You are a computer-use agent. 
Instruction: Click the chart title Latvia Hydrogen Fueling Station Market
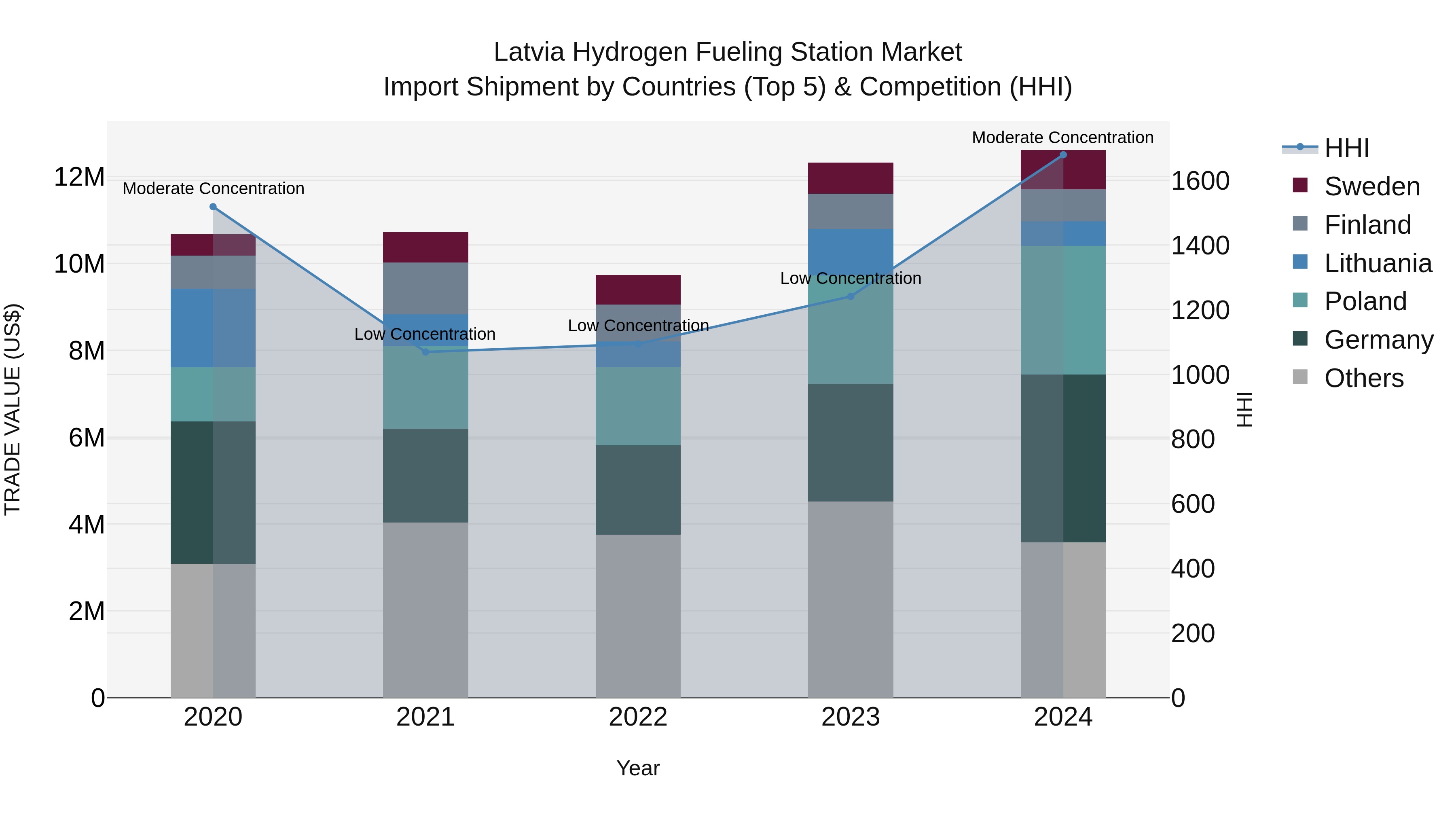coord(728,52)
